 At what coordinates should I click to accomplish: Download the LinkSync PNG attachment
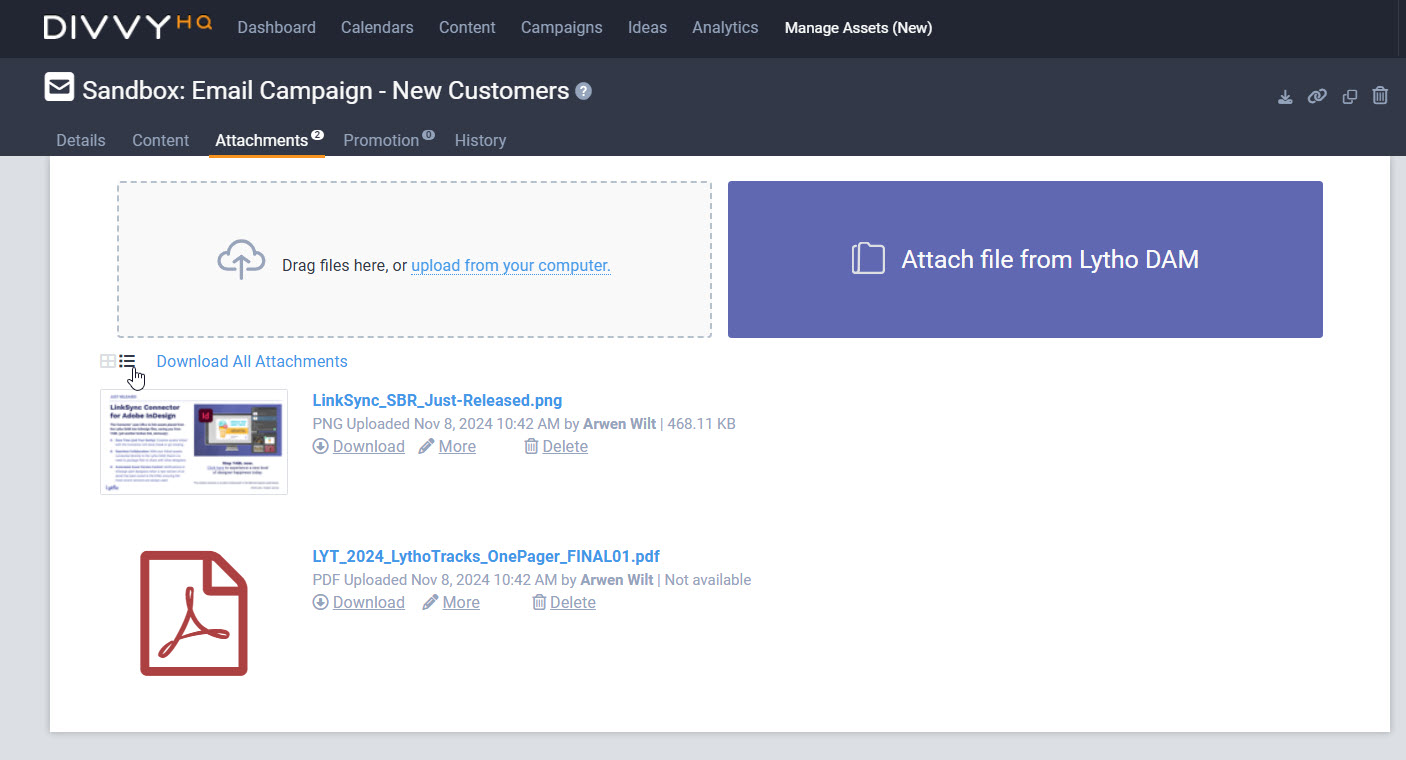(x=359, y=446)
